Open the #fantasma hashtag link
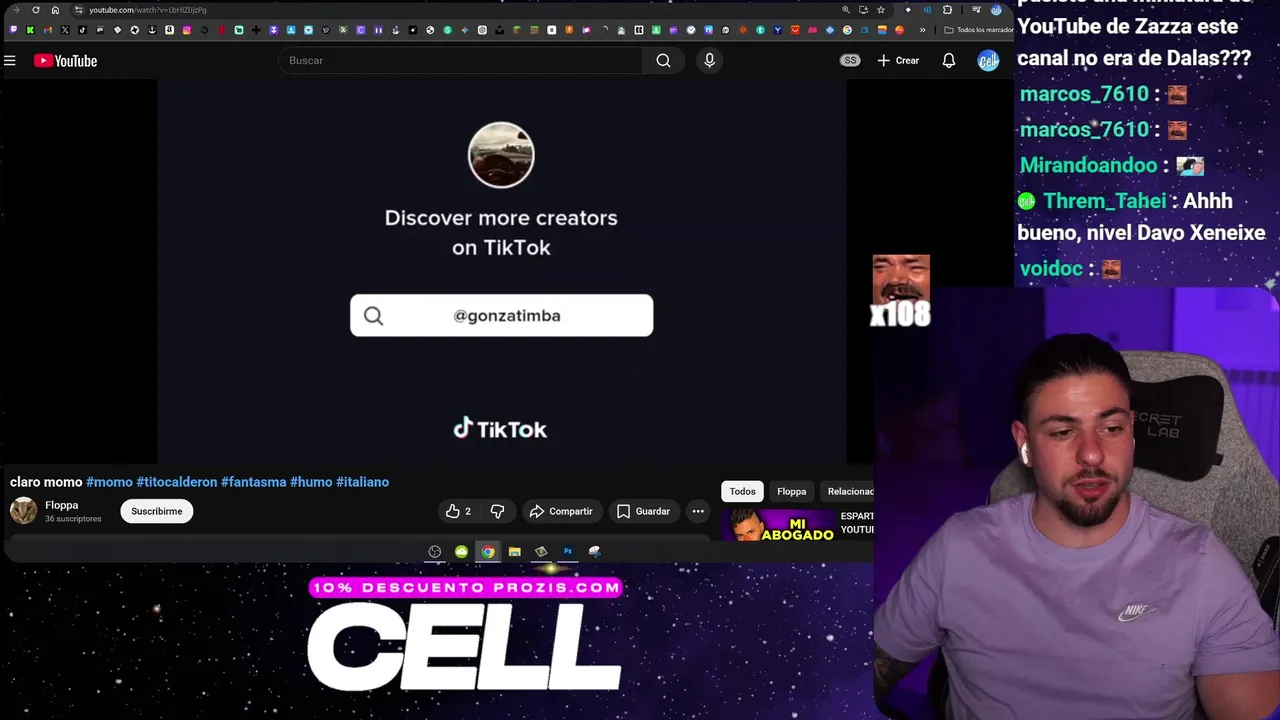This screenshot has height=720, width=1280. [x=253, y=482]
